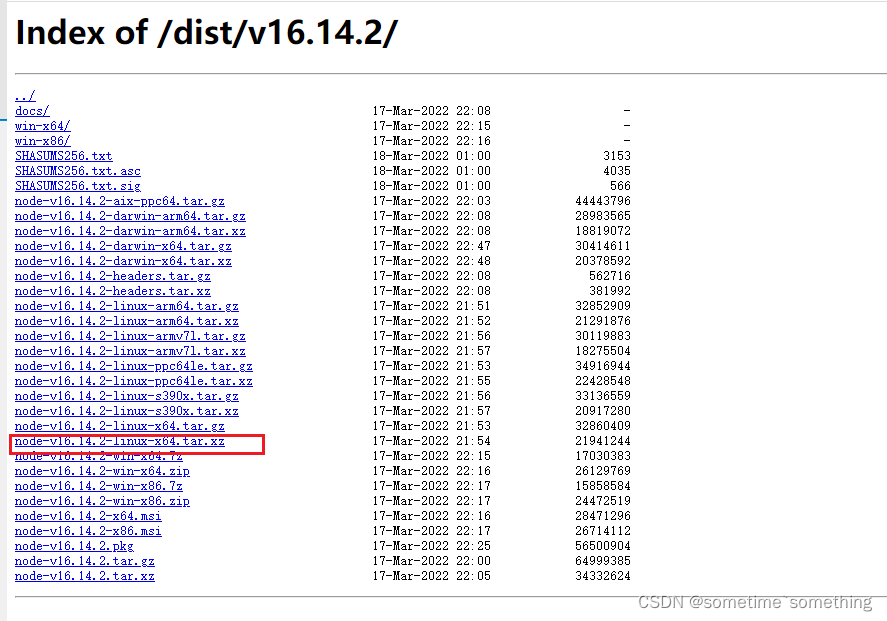Select file size 562716
887x621 pixels.
click(610, 276)
